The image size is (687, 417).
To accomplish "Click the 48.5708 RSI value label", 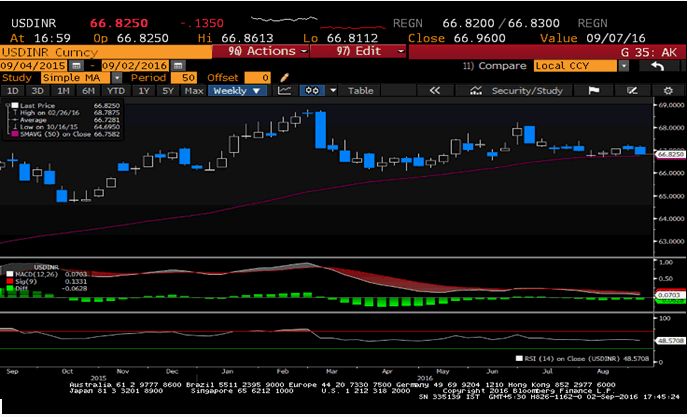I will tap(670, 340).
